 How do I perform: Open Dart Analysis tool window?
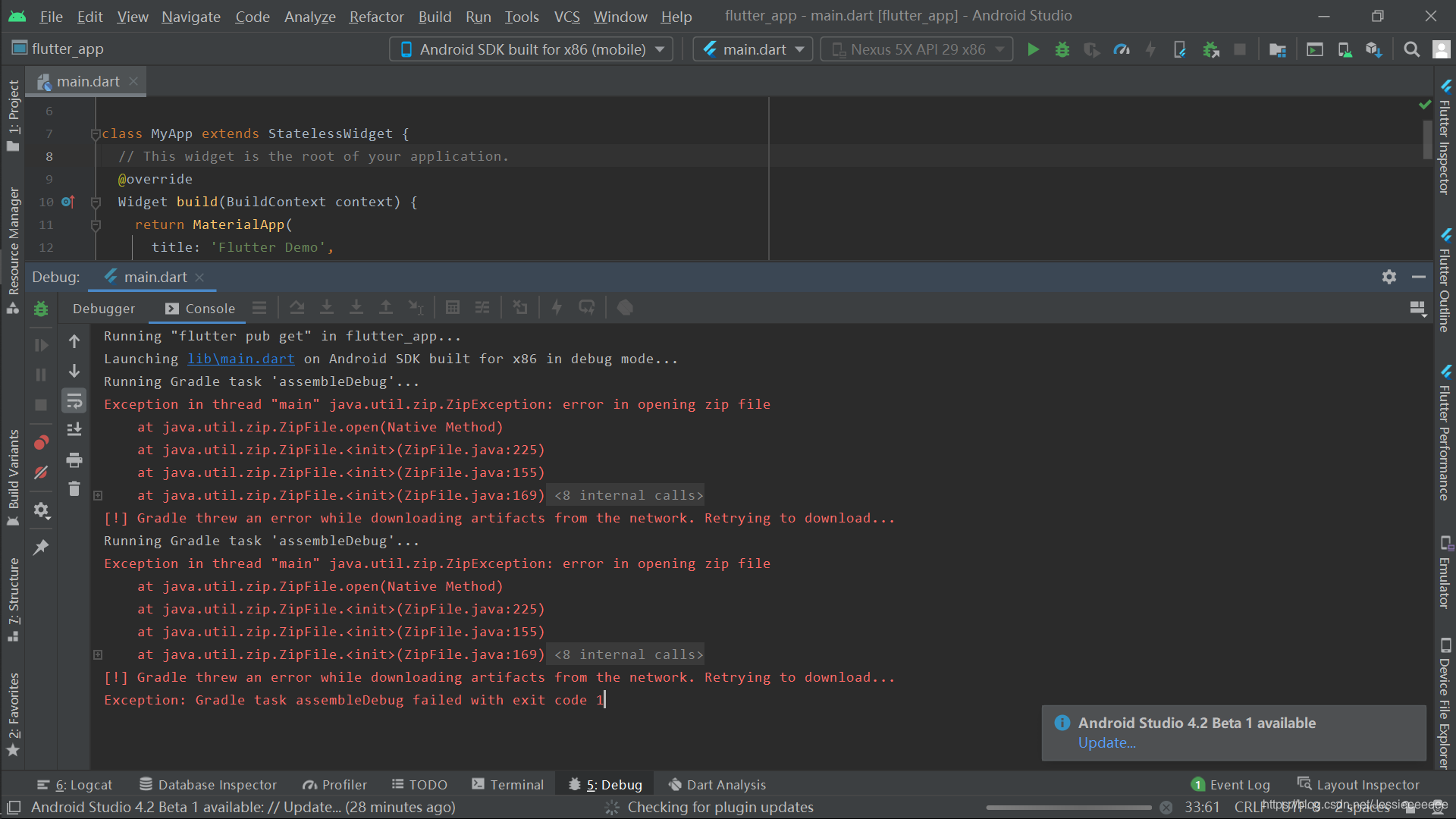tap(717, 785)
